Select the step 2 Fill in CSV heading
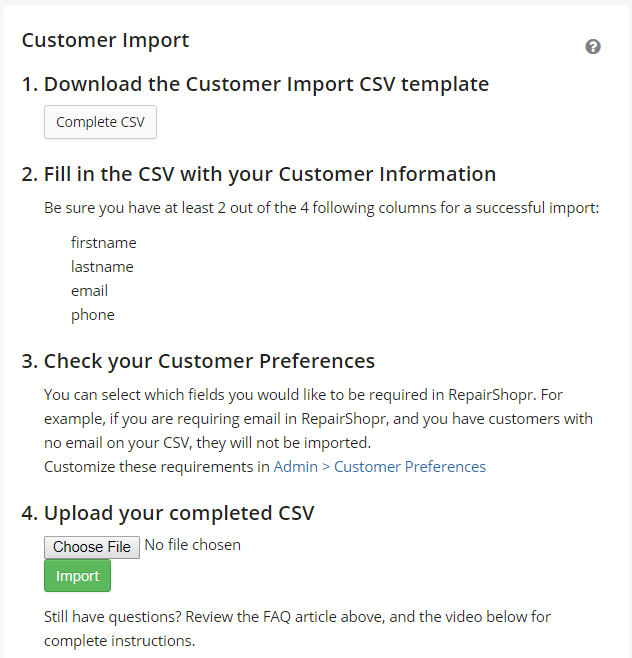 259,174
